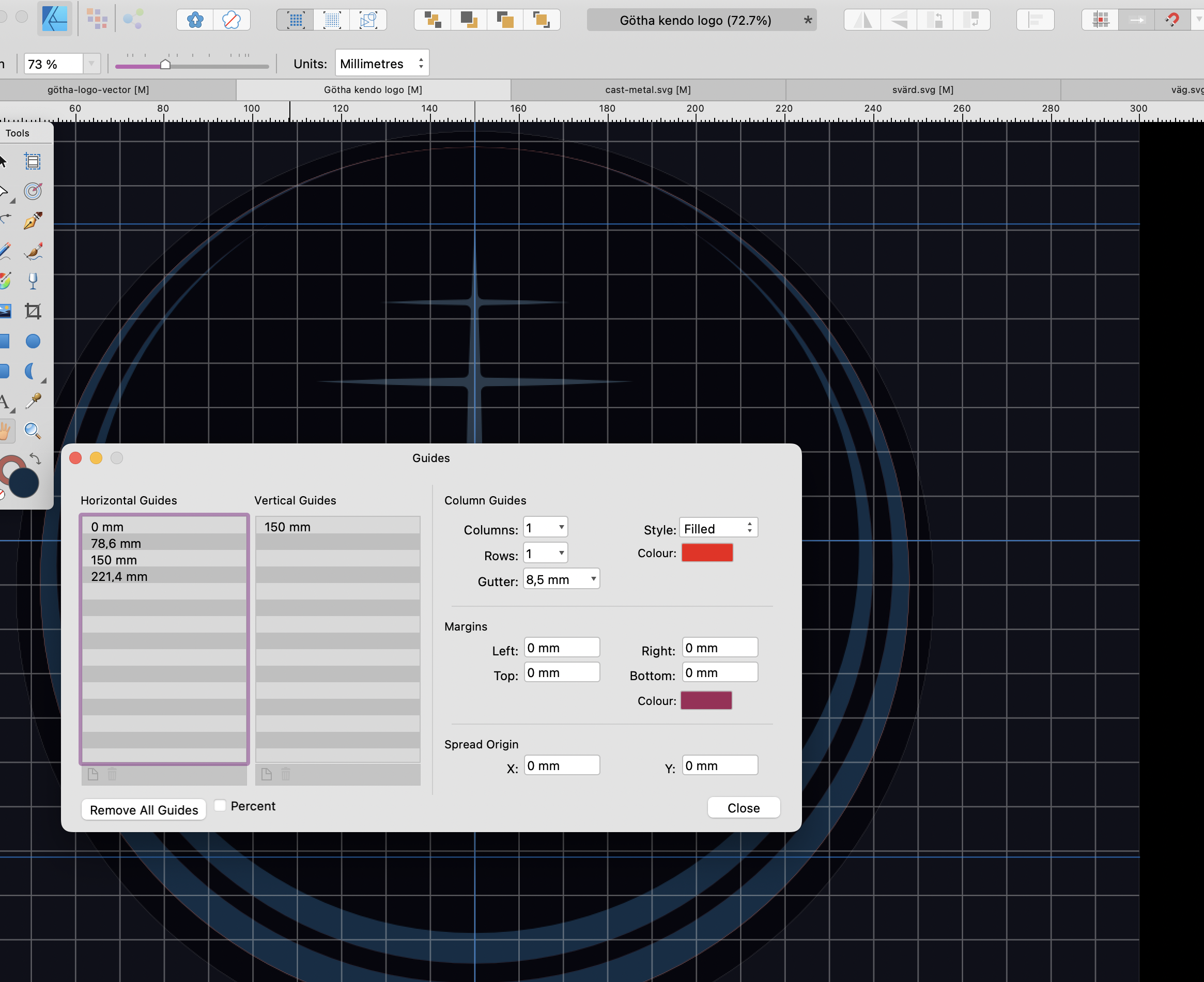Select the Transparency wine glass tool
Image resolution: width=1204 pixels, height=982 pixels.
(x=33, y=281)
